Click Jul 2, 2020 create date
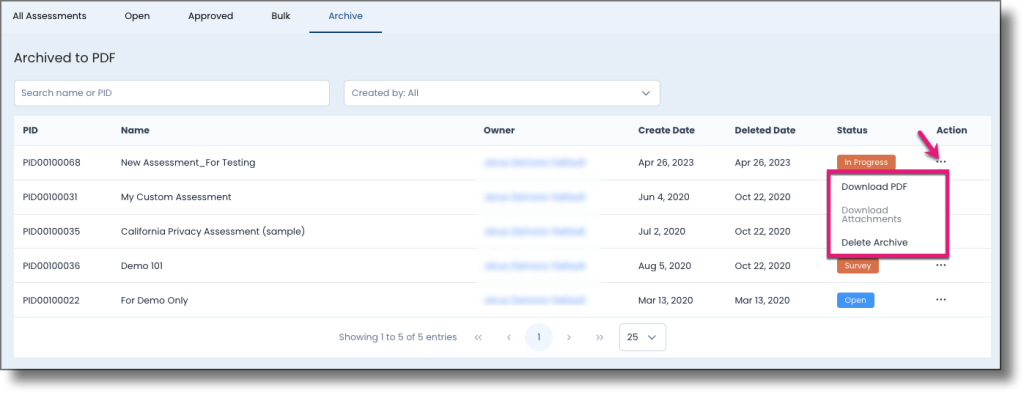Viewport: 1024px width, 393px height. [x=662, y=231]
